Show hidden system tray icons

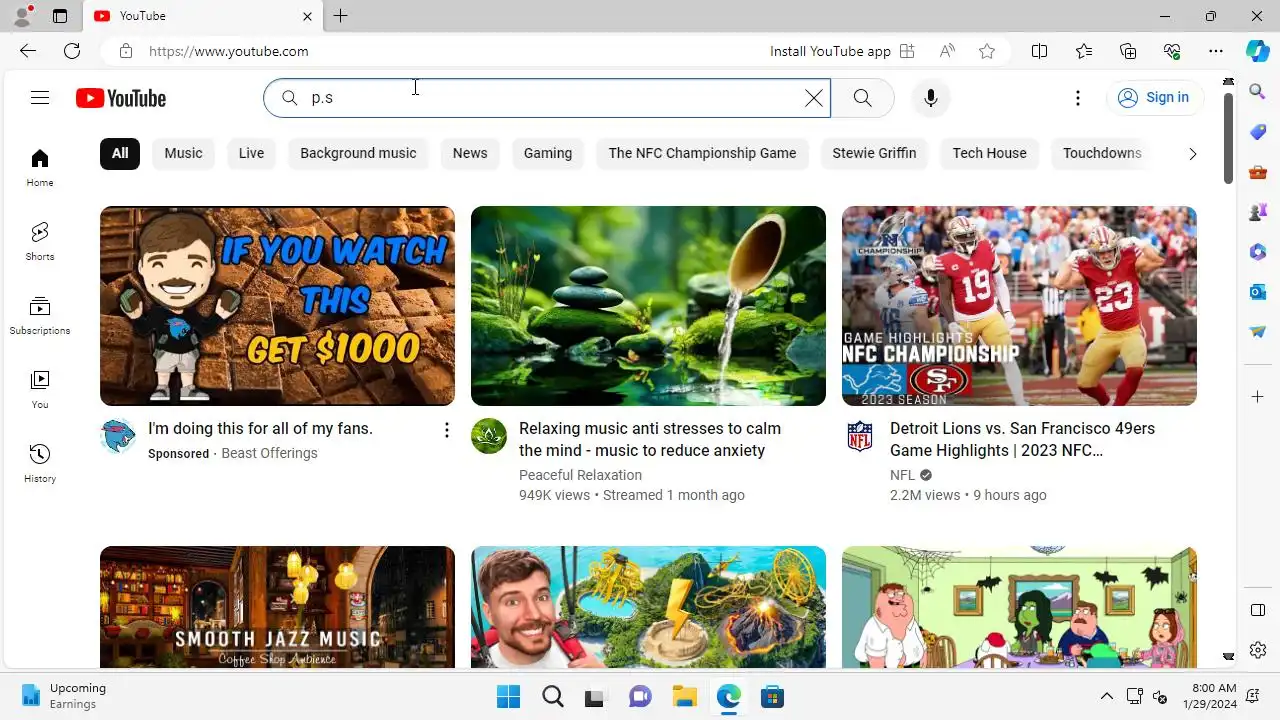(x=1107, y=696)
